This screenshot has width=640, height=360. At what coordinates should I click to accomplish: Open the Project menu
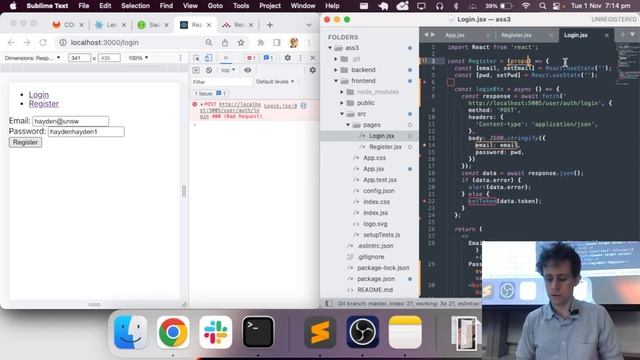coord(270,6)
